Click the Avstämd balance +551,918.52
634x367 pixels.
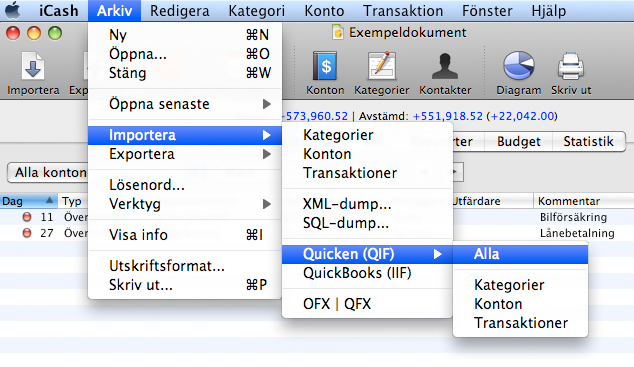click(x=448, y=116)
